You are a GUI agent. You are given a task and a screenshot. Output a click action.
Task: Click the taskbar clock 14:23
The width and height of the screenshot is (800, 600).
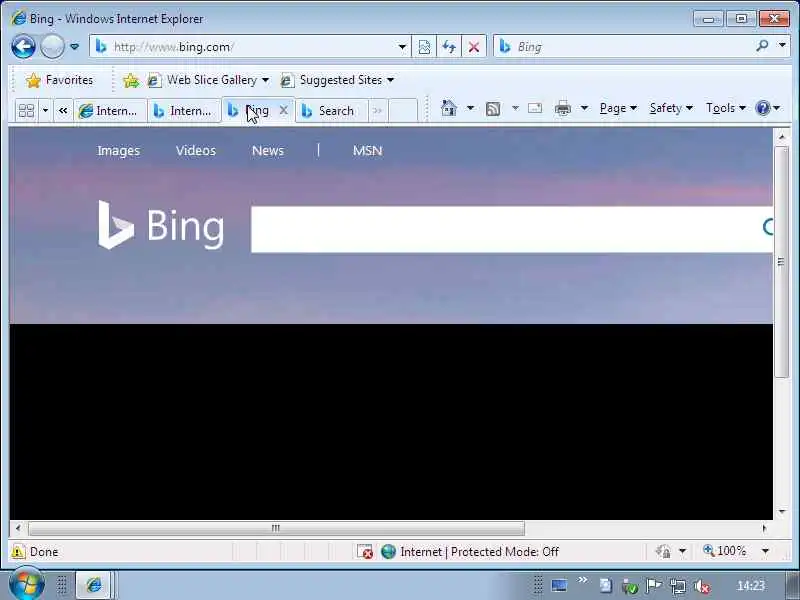click(751, 586)
